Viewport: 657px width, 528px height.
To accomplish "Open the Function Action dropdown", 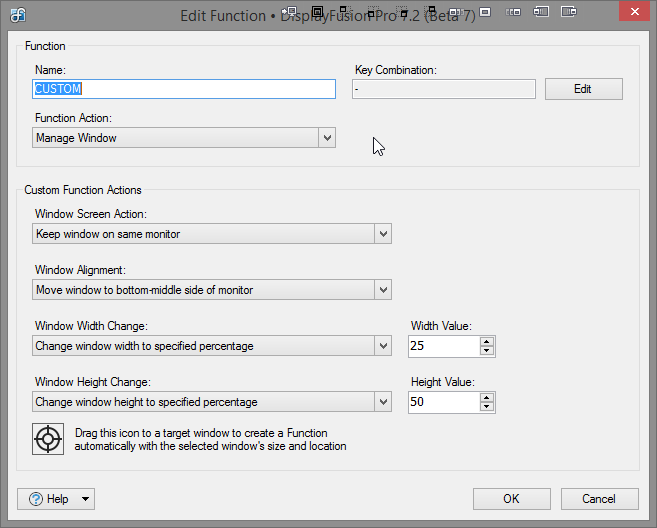I will pyautogui.click(x=327, y=138).
